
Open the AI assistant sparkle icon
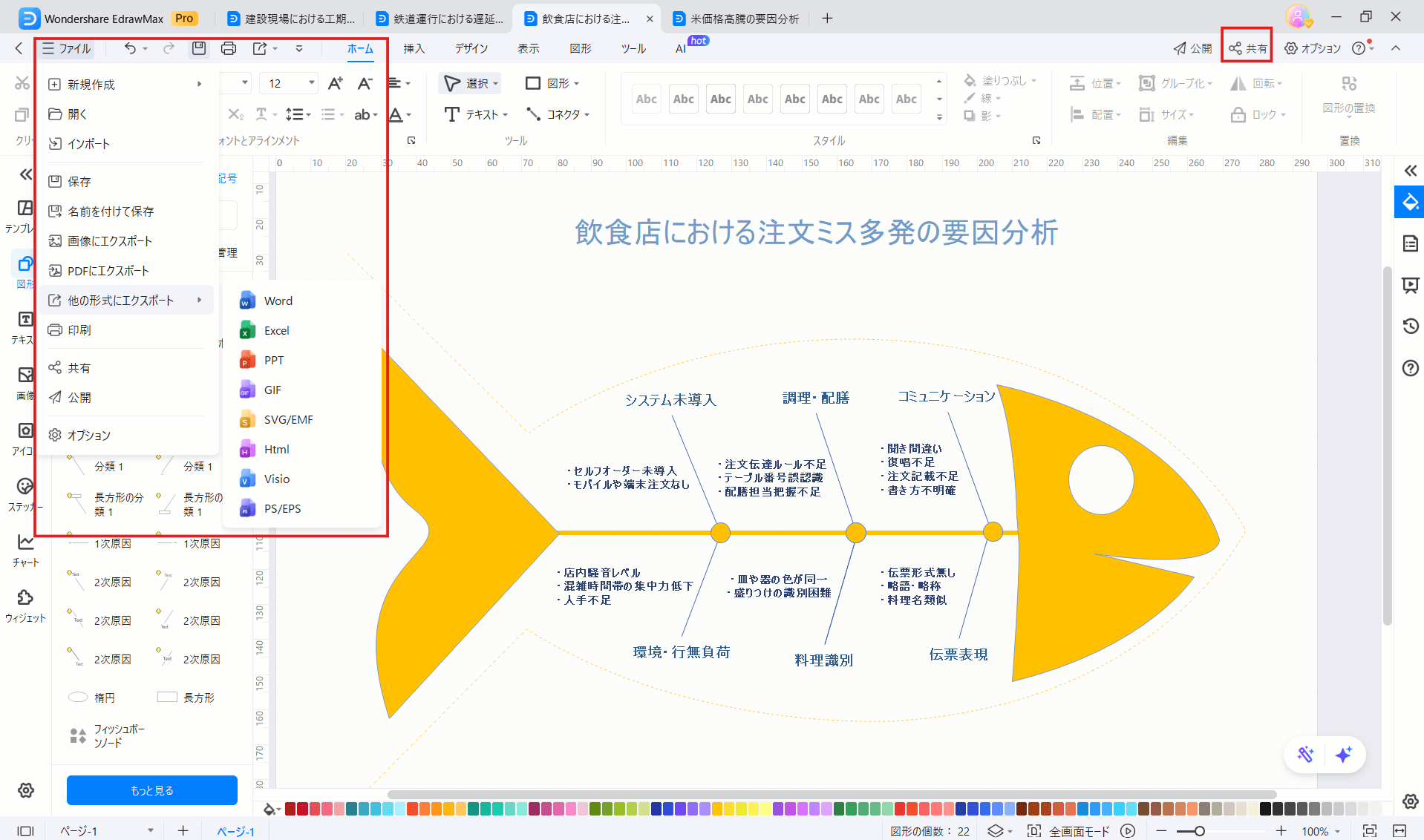tap(1343, 755)
